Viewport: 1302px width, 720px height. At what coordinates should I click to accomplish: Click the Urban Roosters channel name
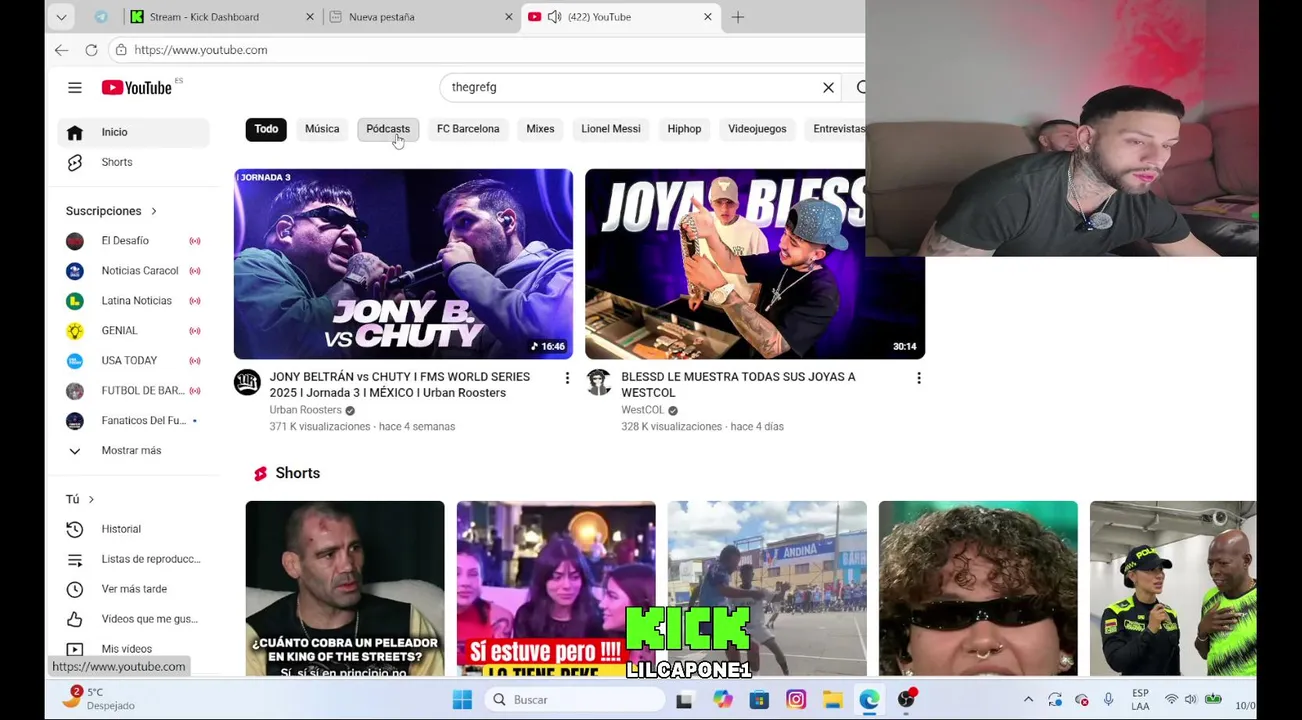pyautogui.click(x=305, y=410)
